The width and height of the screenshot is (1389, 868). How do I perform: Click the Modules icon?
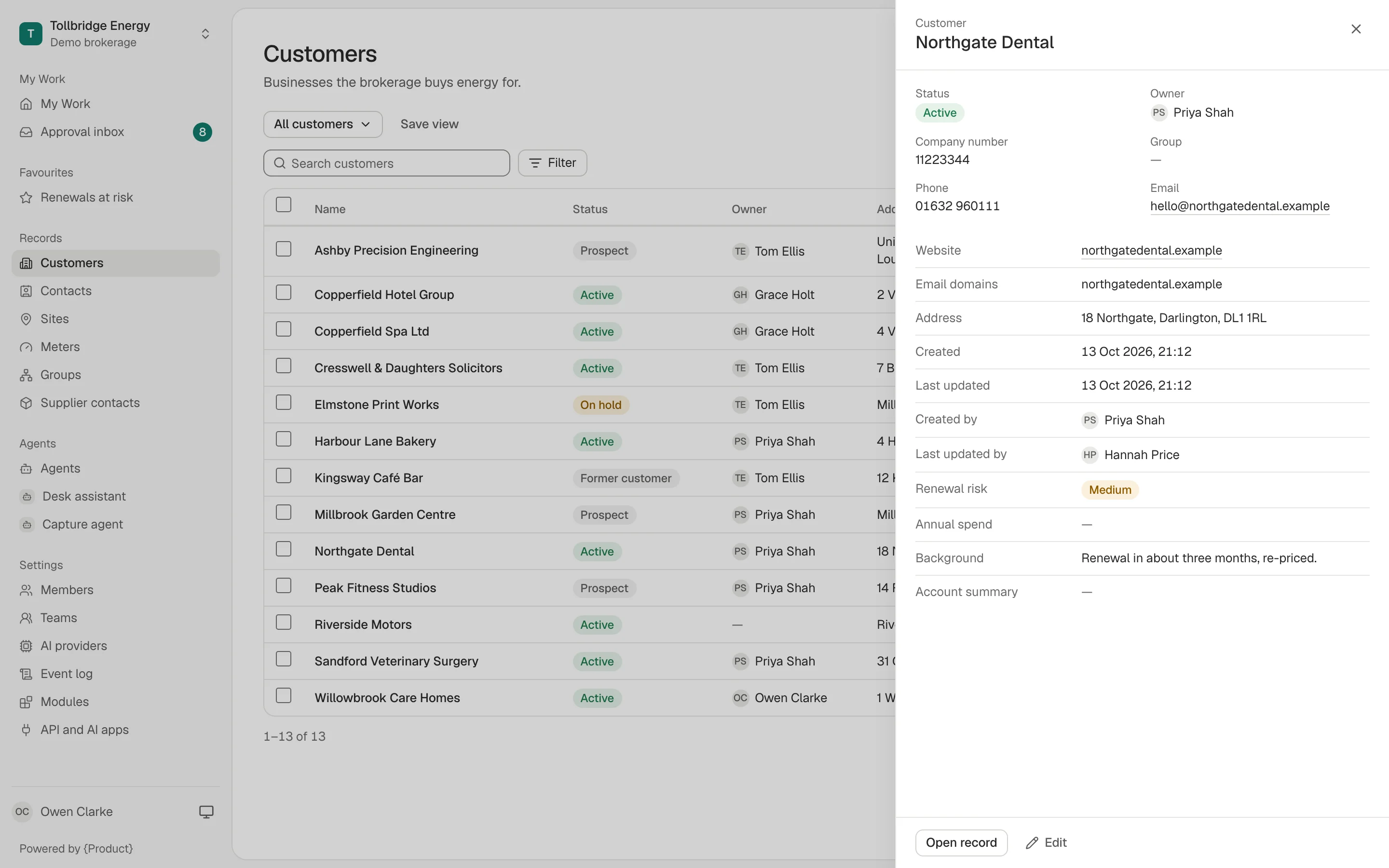pyautogui.click(x=26, y=702)
